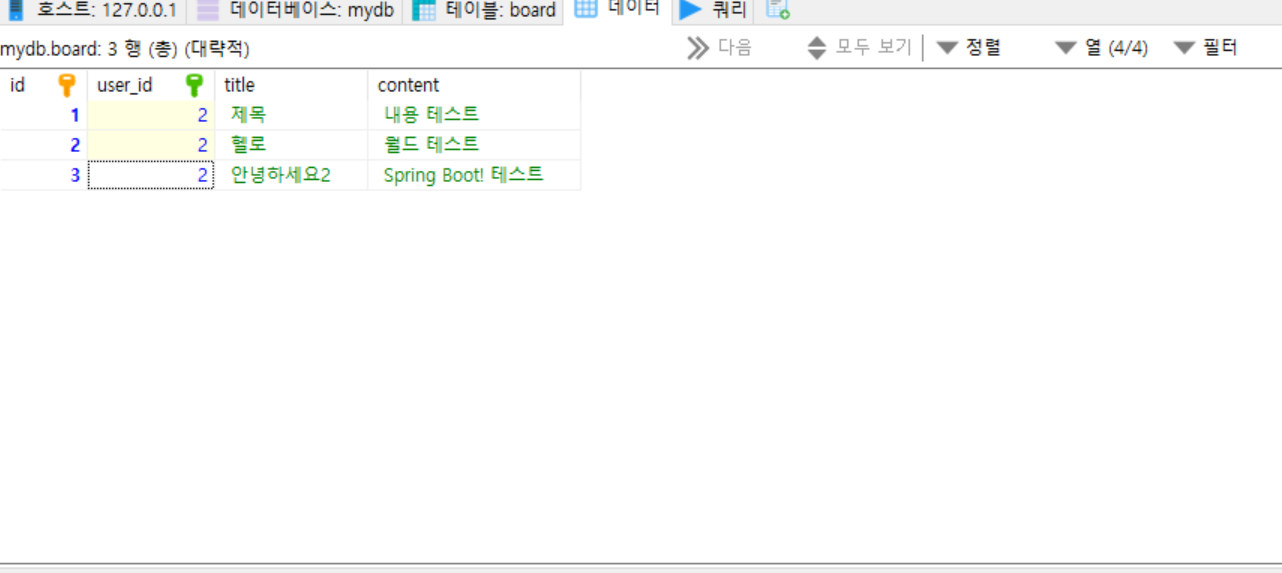The height and width of the screenshot is (573, 1282).
Task: Select the content cell 내용 테스트
Action: click(474, 115)
